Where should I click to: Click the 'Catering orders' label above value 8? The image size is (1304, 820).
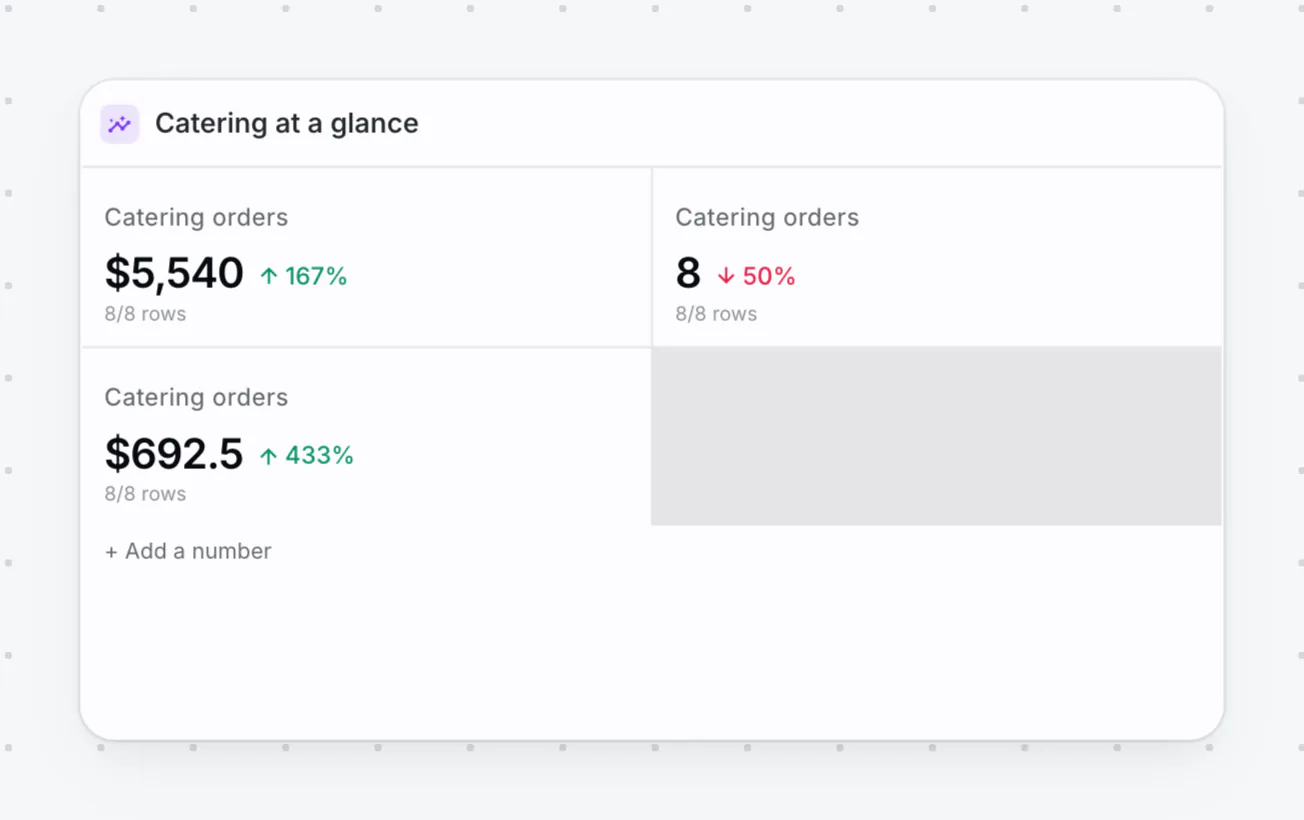point(767,218)
